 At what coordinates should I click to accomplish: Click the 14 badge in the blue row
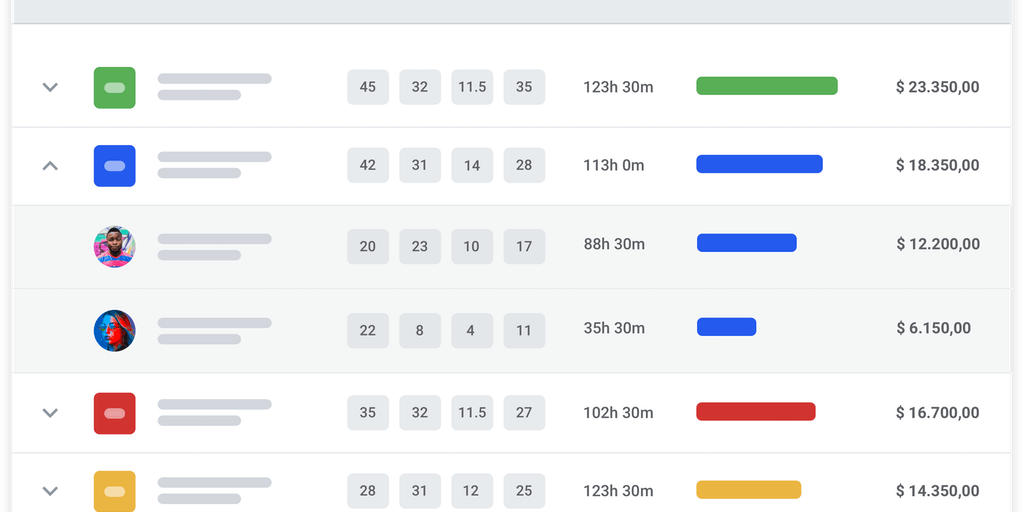(x=472, y=165)
